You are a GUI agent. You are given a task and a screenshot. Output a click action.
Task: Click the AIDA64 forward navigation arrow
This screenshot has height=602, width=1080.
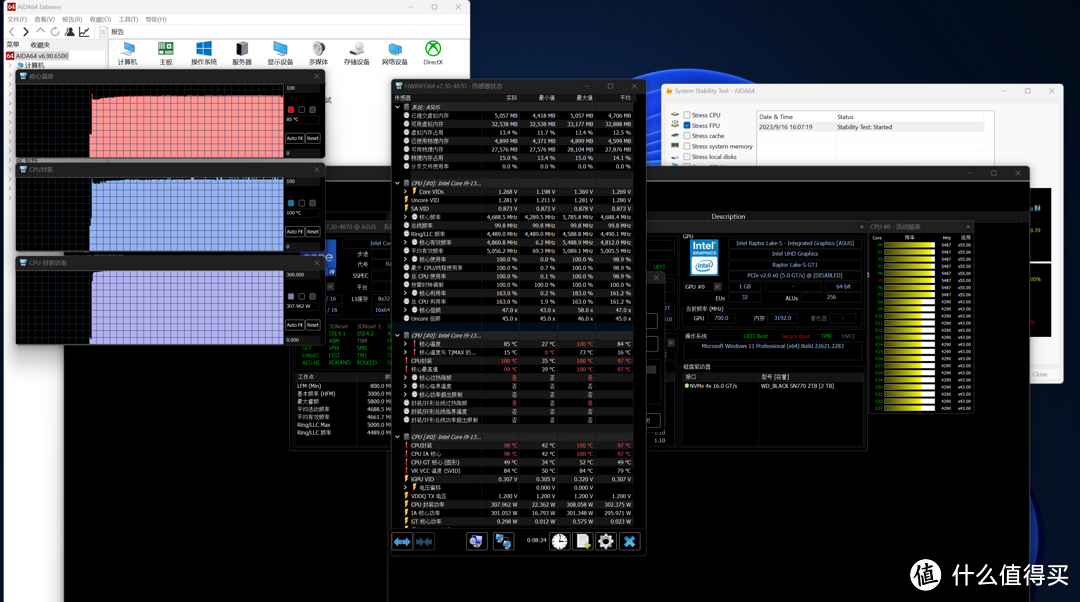click(25, 32)
